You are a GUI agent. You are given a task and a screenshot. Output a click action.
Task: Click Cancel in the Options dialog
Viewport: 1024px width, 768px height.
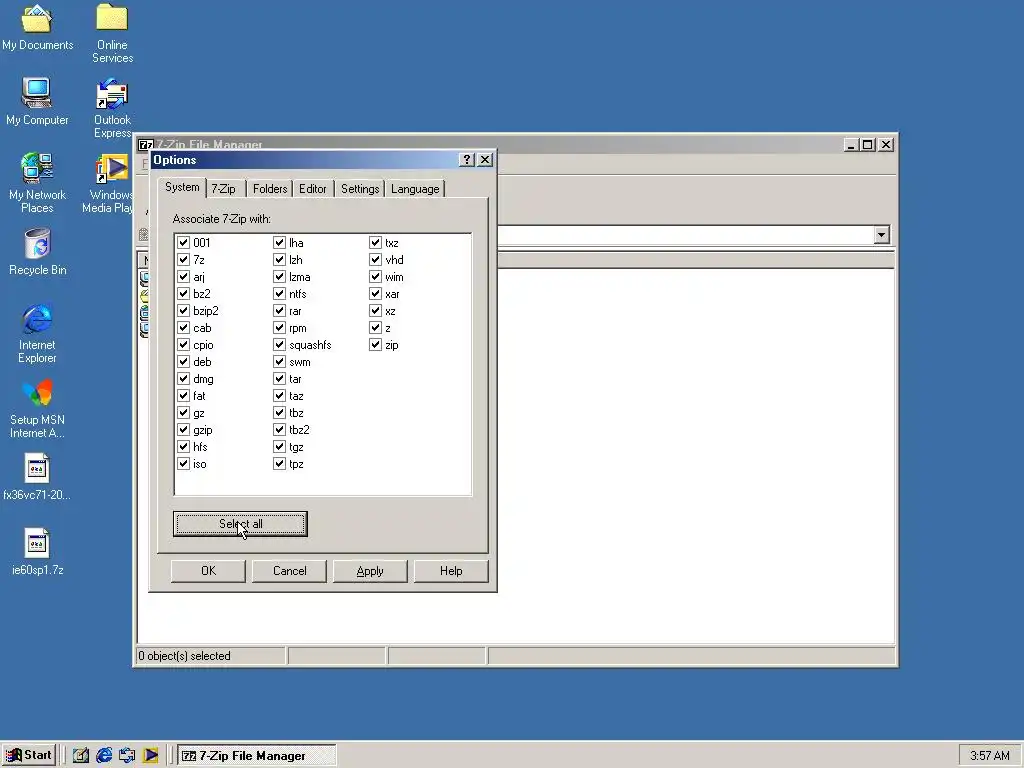(x=289, y=571)
